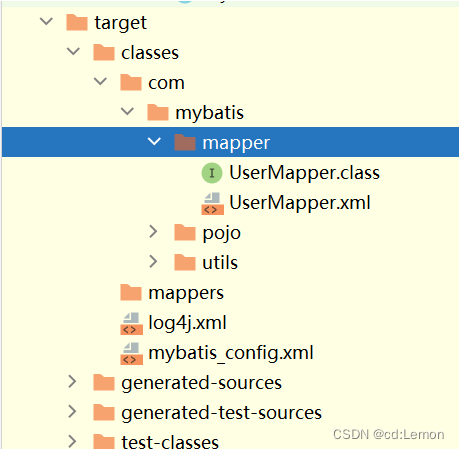Click the mybatis folder icon
The image size is (459, 449).
point(158,112)
